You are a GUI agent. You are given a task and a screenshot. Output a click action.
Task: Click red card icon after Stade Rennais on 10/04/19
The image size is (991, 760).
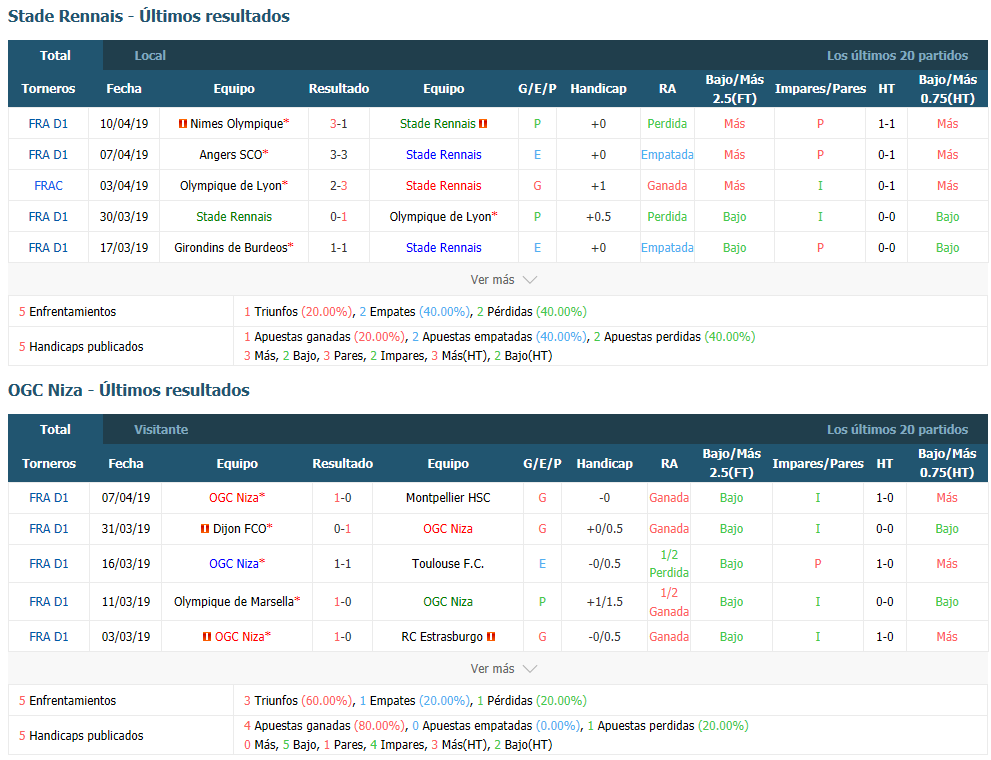pos(483,124)
